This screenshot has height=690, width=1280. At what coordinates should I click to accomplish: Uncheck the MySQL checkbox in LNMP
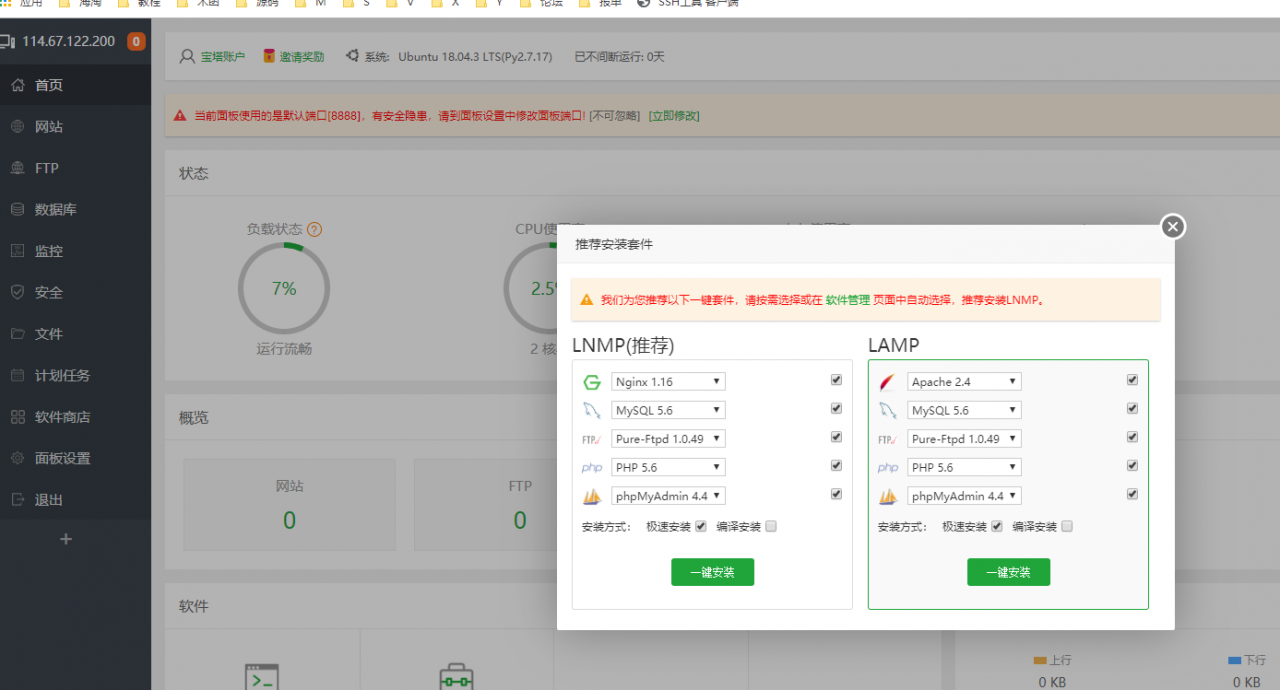836,408
